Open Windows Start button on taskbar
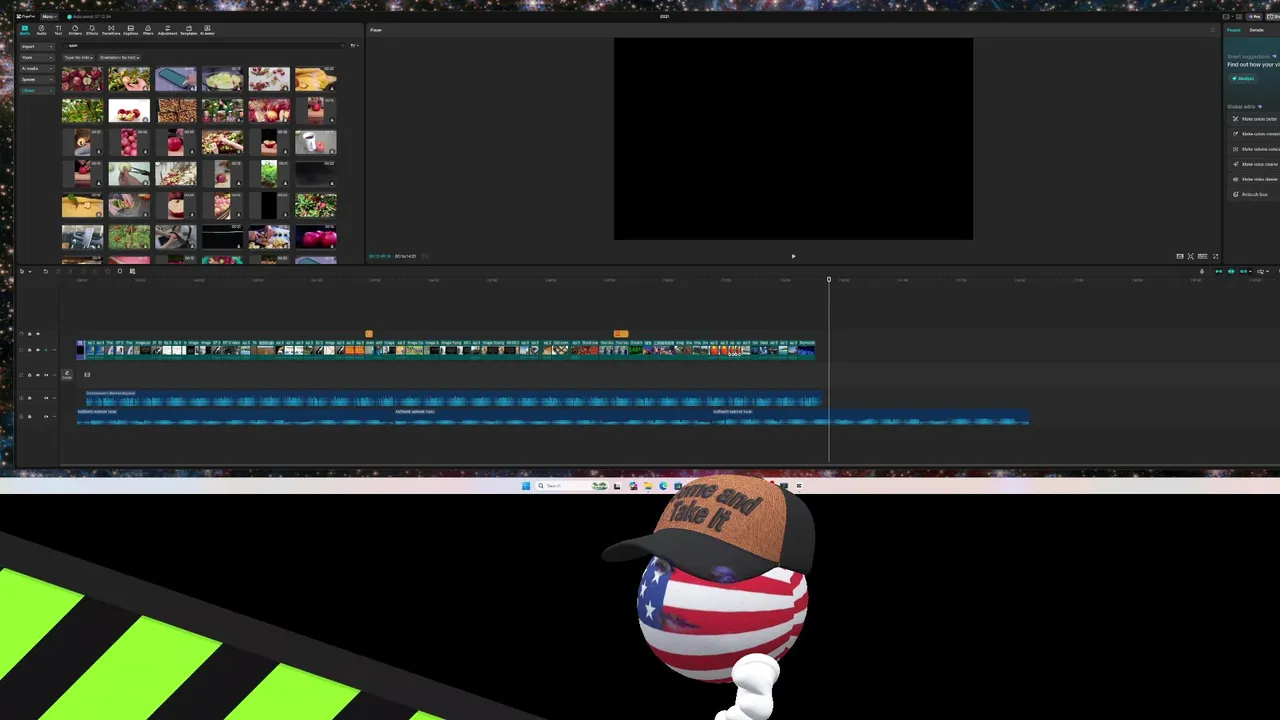This screenshot has width=1280, height=720. (x=526, y=486)
